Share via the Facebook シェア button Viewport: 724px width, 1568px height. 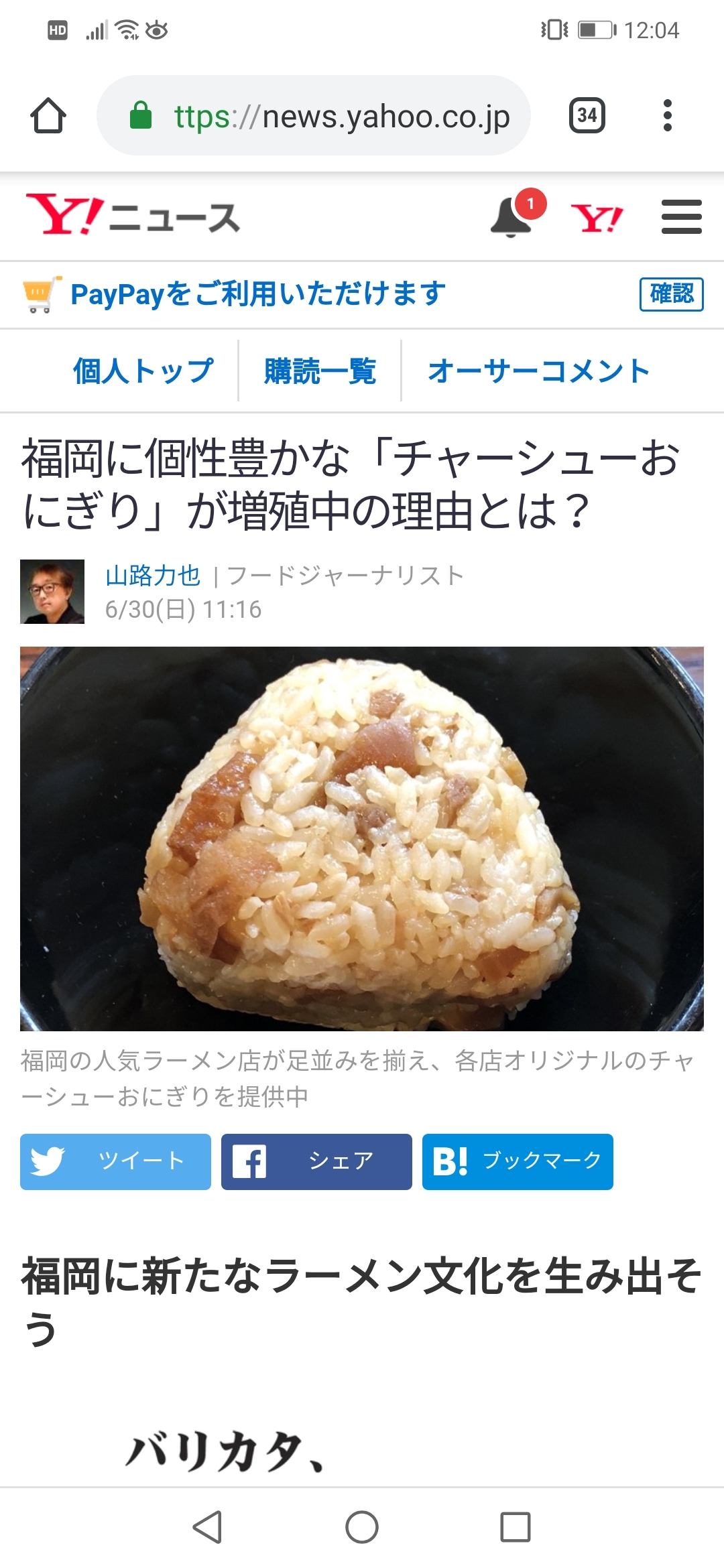[x=316, y=1161]
